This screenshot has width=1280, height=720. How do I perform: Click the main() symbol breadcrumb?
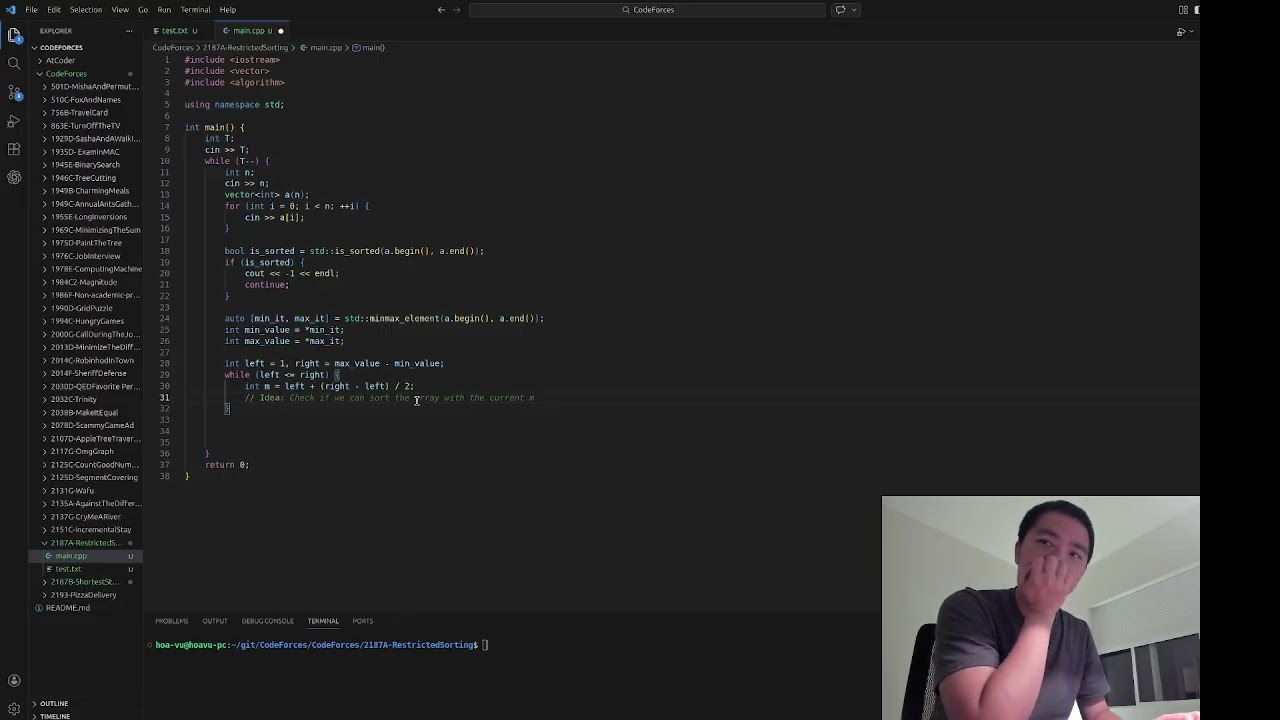[x=369, y=48]
